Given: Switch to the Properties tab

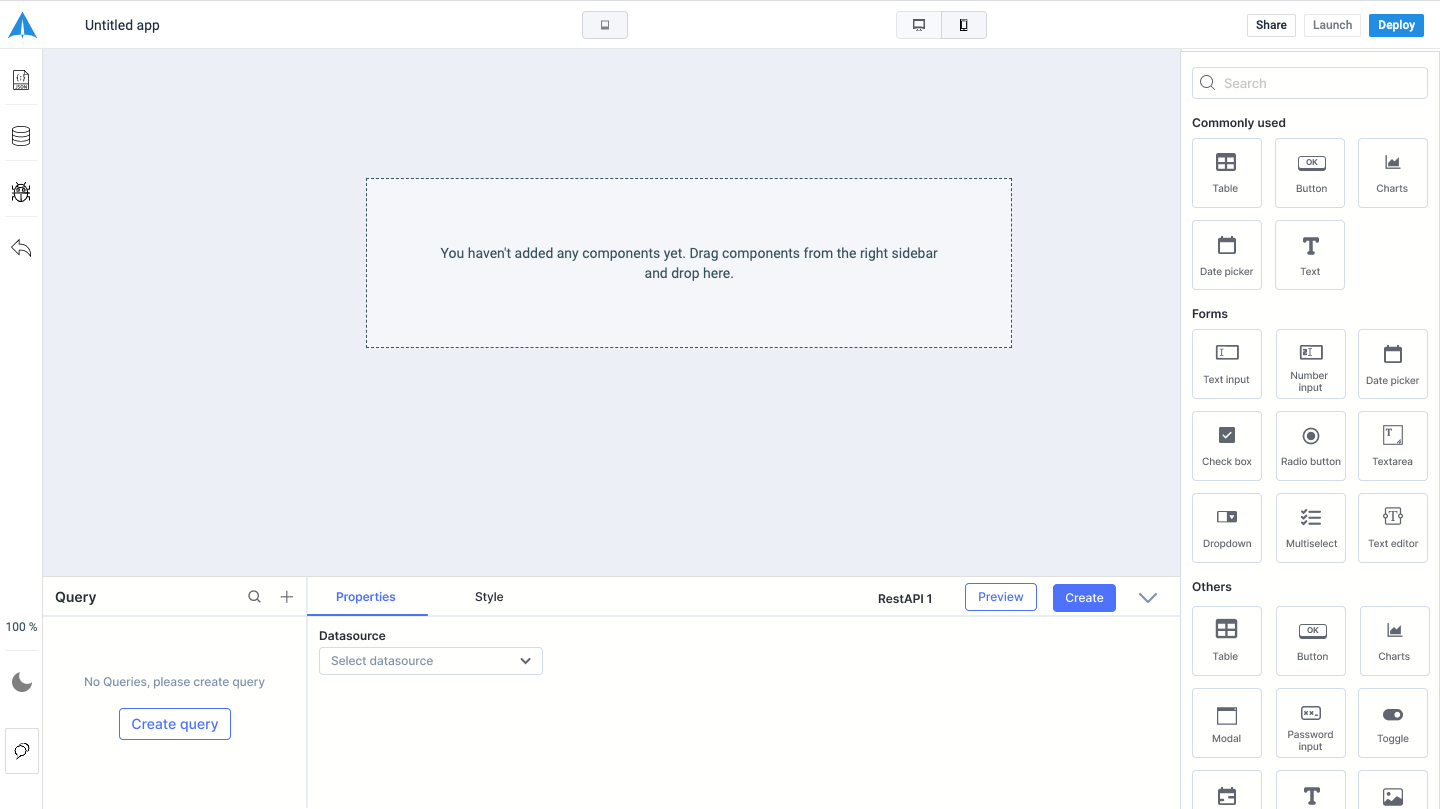Looking at the screenshot, I should tap(367, 596).
